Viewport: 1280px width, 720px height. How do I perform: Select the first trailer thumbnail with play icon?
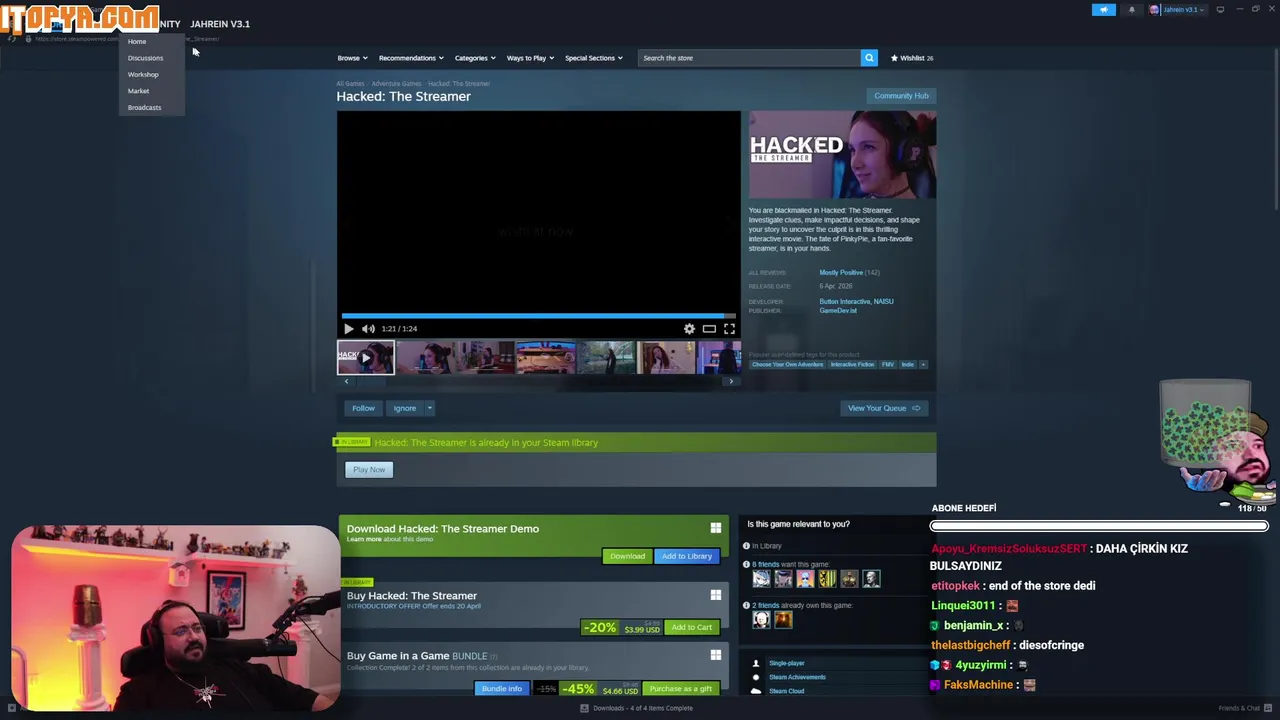pos(365,357)
